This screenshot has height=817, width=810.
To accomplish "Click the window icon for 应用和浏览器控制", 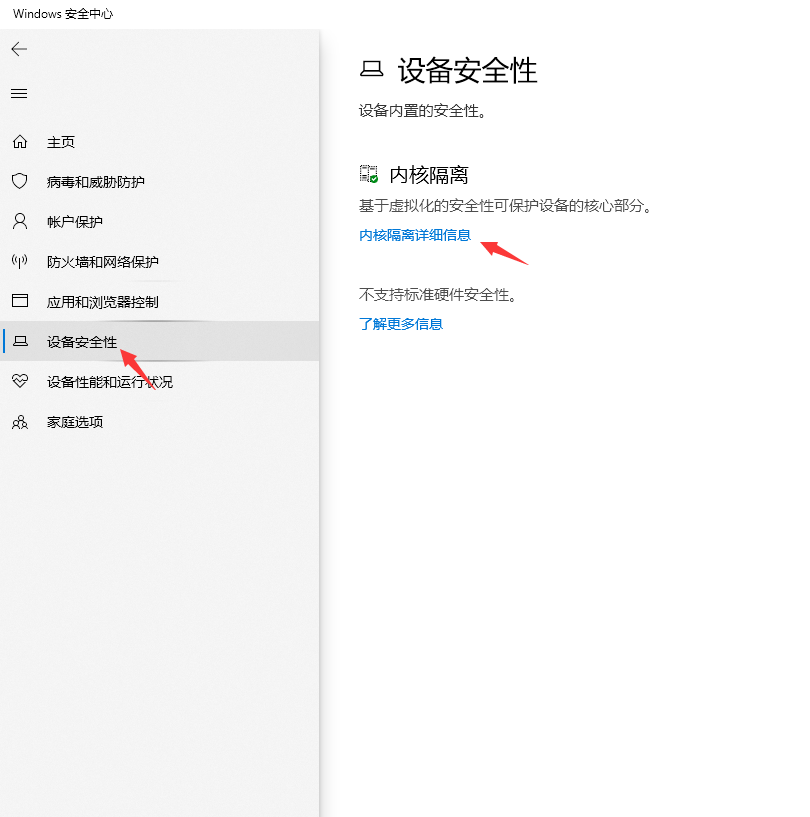I will pyautogui.click(x=20, y=301).
